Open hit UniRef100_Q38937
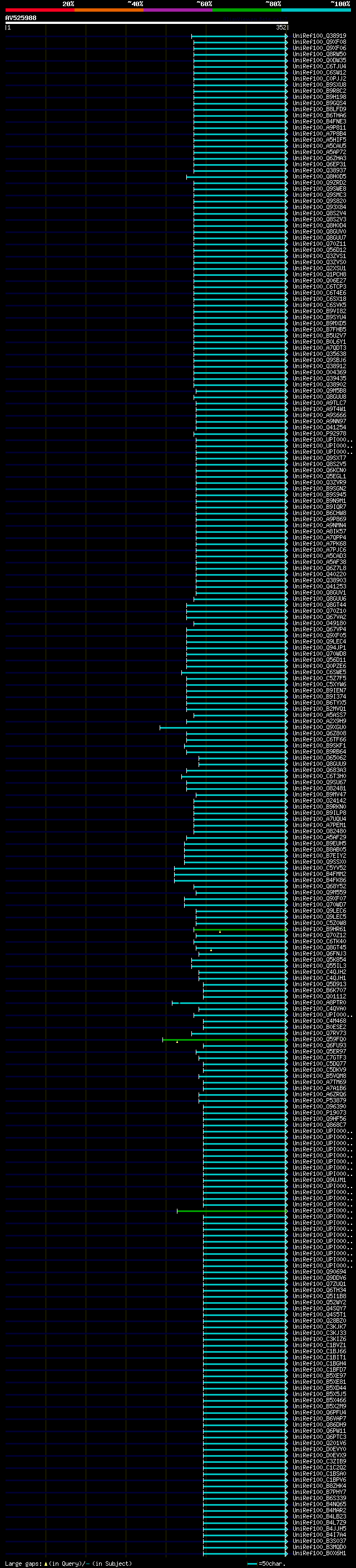This screenshot has height=1568, width=356. pyautogui.click(x=319, y=170)
